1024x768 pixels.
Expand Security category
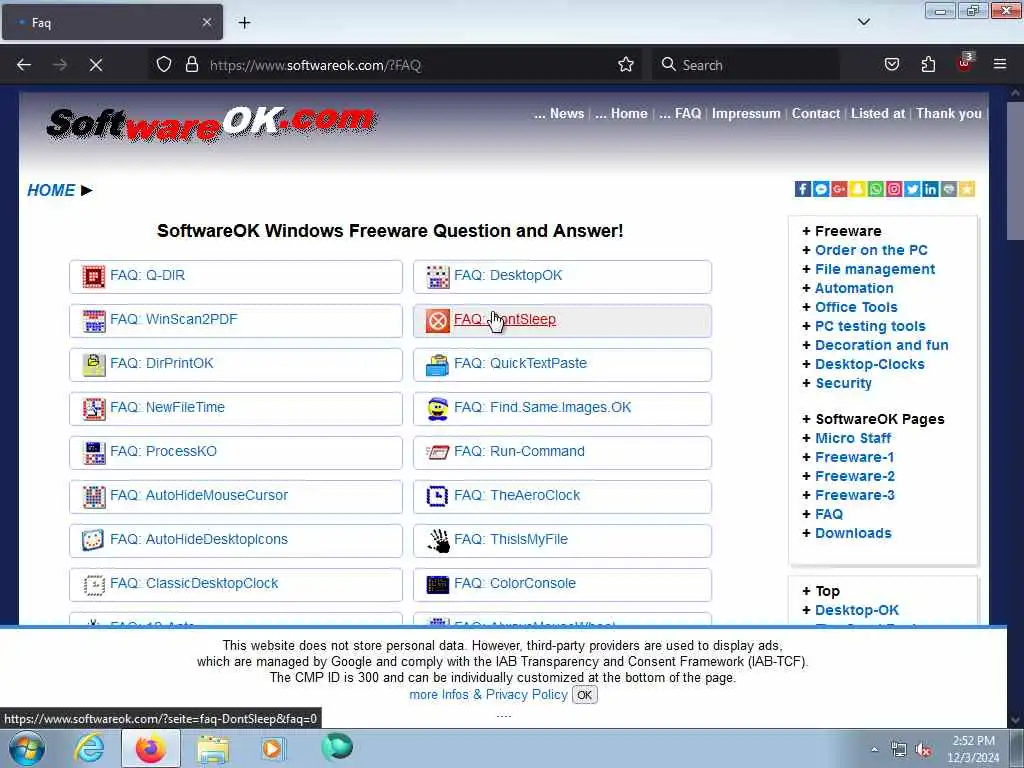pyautogui.click(x=843, y=383)
